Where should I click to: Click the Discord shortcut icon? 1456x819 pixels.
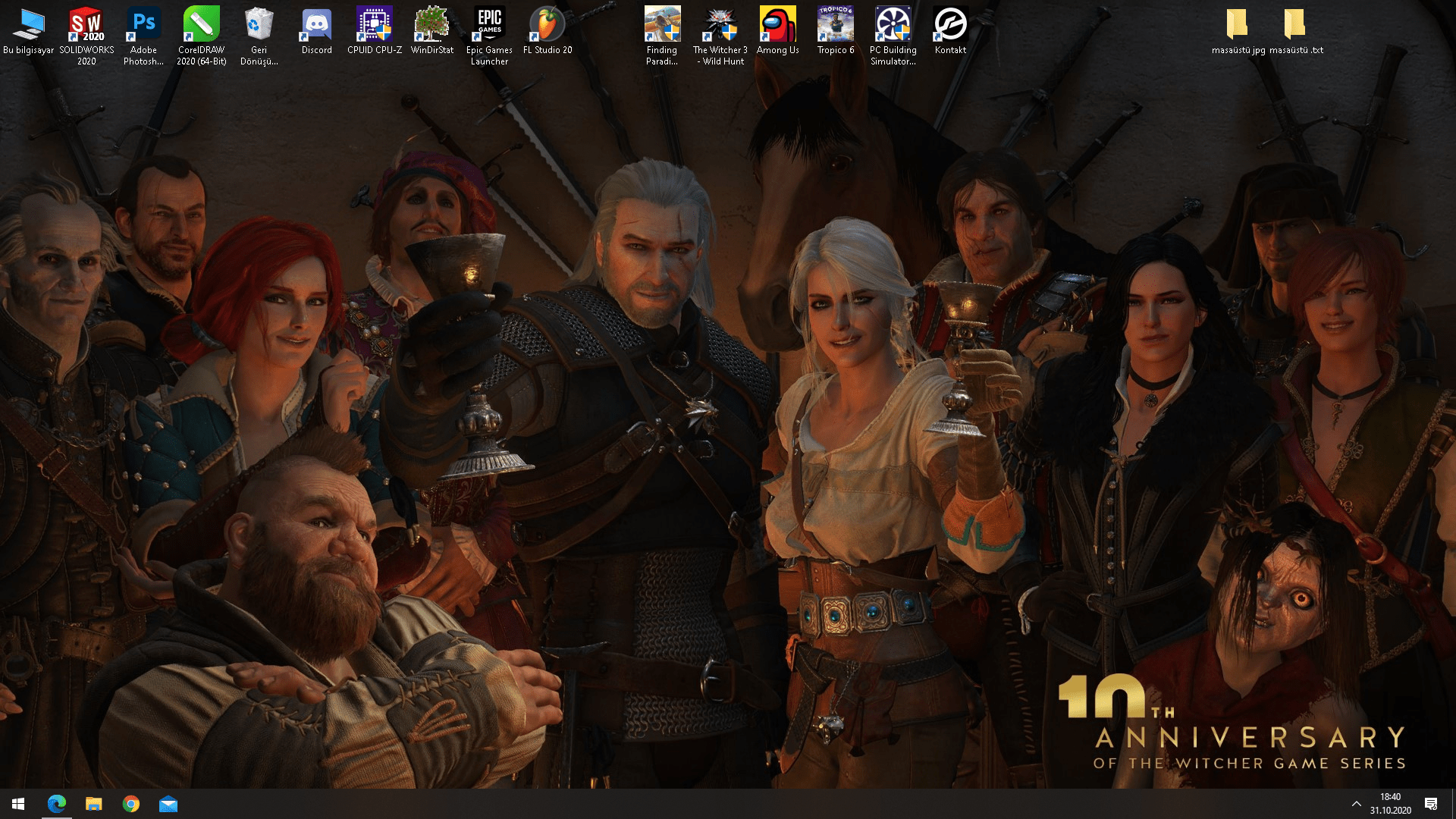click(316, 25)
